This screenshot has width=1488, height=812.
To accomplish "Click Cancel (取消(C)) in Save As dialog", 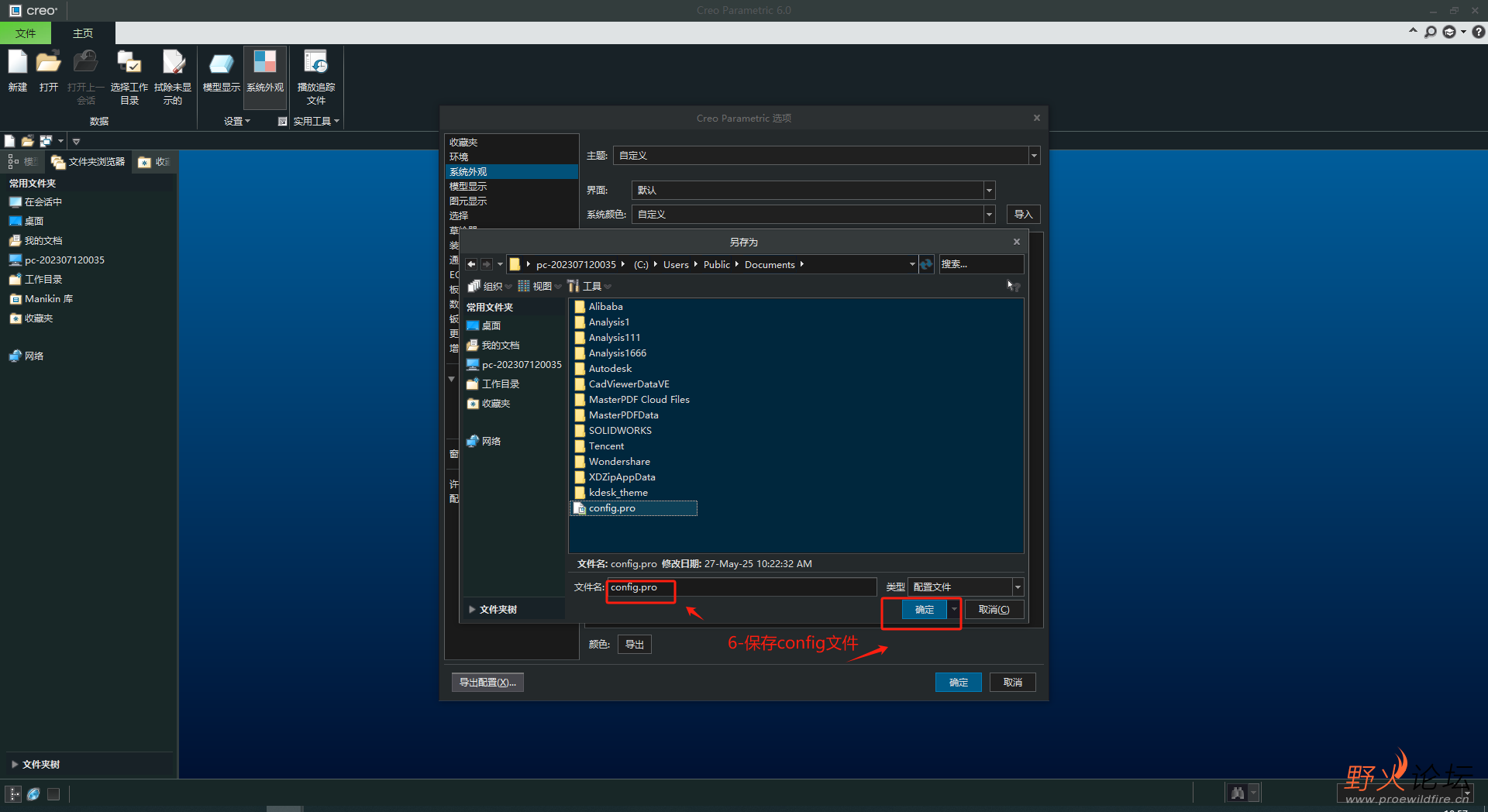I will (994, 610).
